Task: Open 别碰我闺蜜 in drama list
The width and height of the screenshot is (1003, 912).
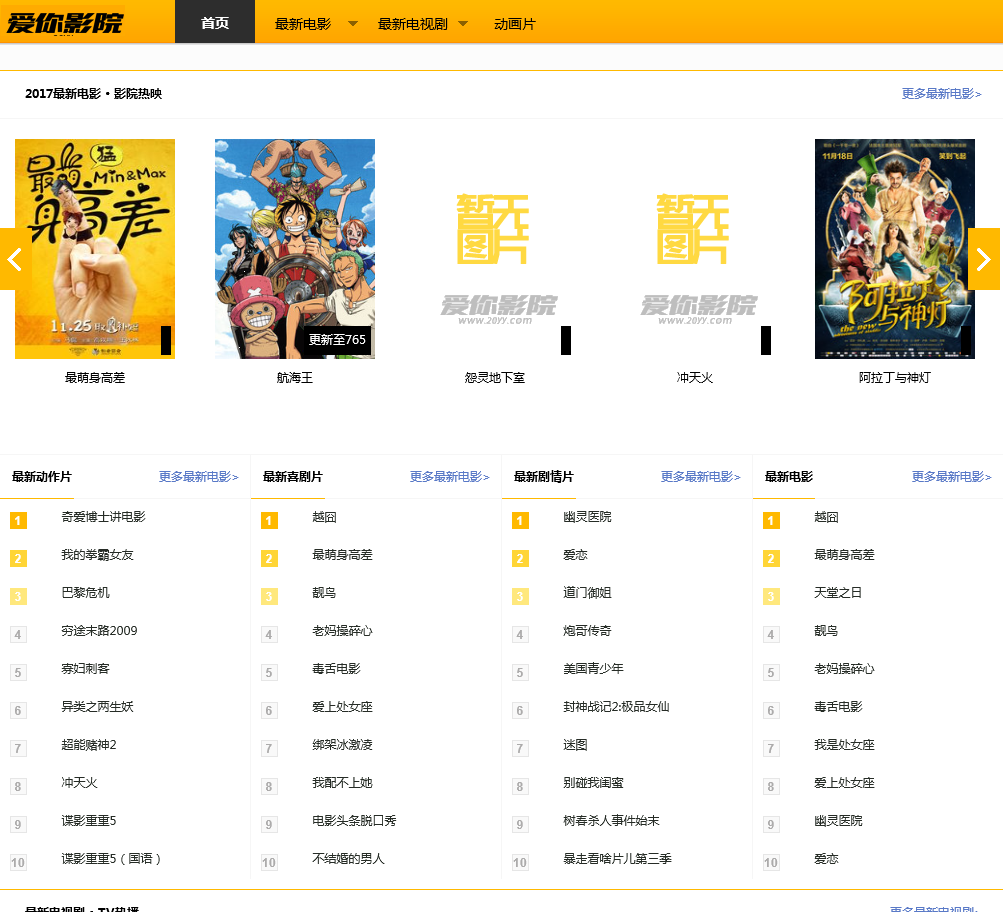Action: pyautogui.click(x=593, y=783)
